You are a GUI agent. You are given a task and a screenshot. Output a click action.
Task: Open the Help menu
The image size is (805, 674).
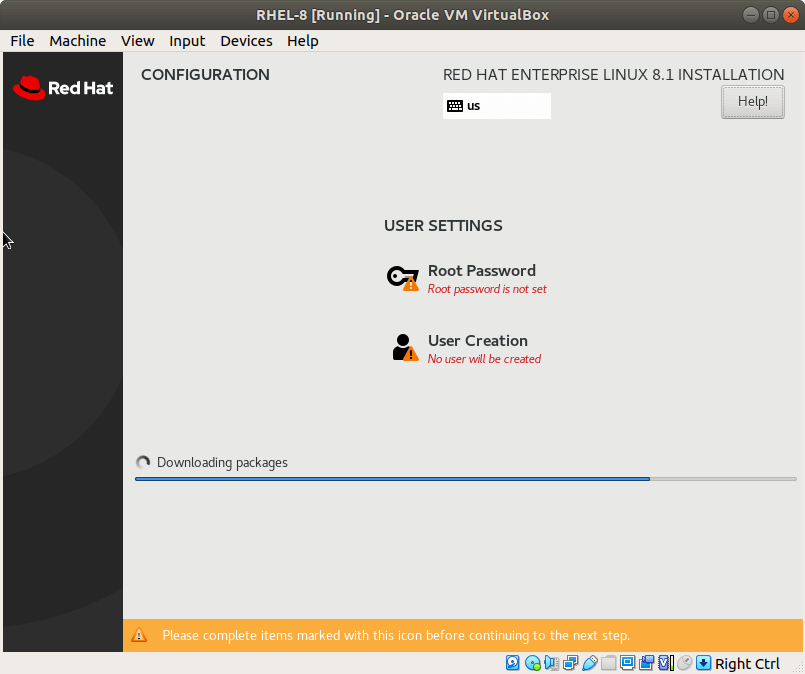(302, 41)
